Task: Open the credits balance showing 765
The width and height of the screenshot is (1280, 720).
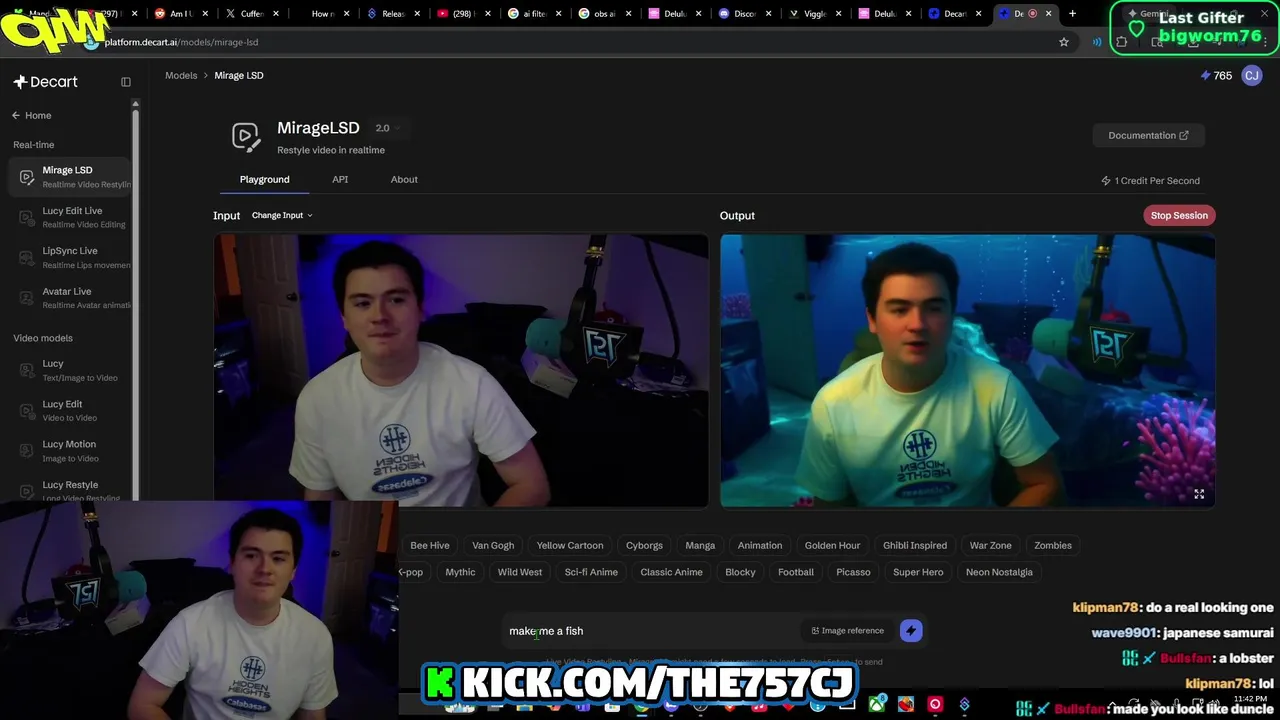Action: pos(1215,76)
